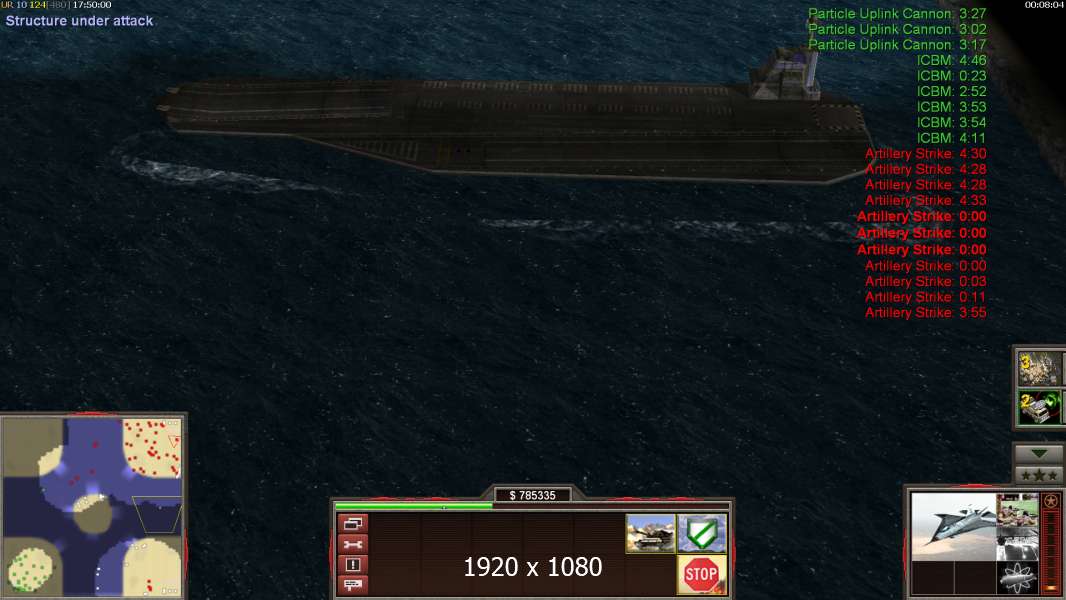Open the overlapping windows options button
The width and height of the screenshot is (1066, 600).
[353, 523]
